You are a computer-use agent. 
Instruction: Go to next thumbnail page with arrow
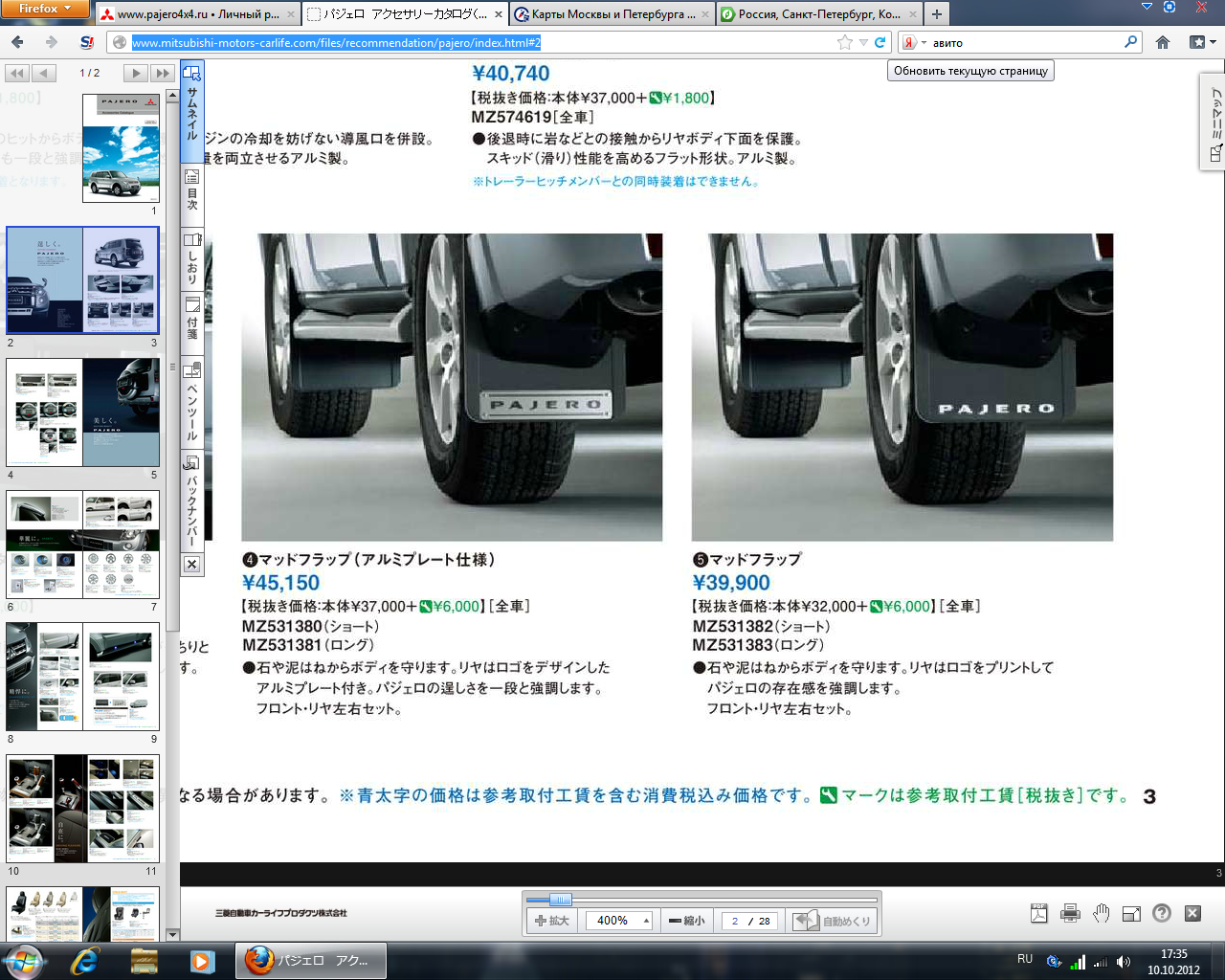pos(135,73)
